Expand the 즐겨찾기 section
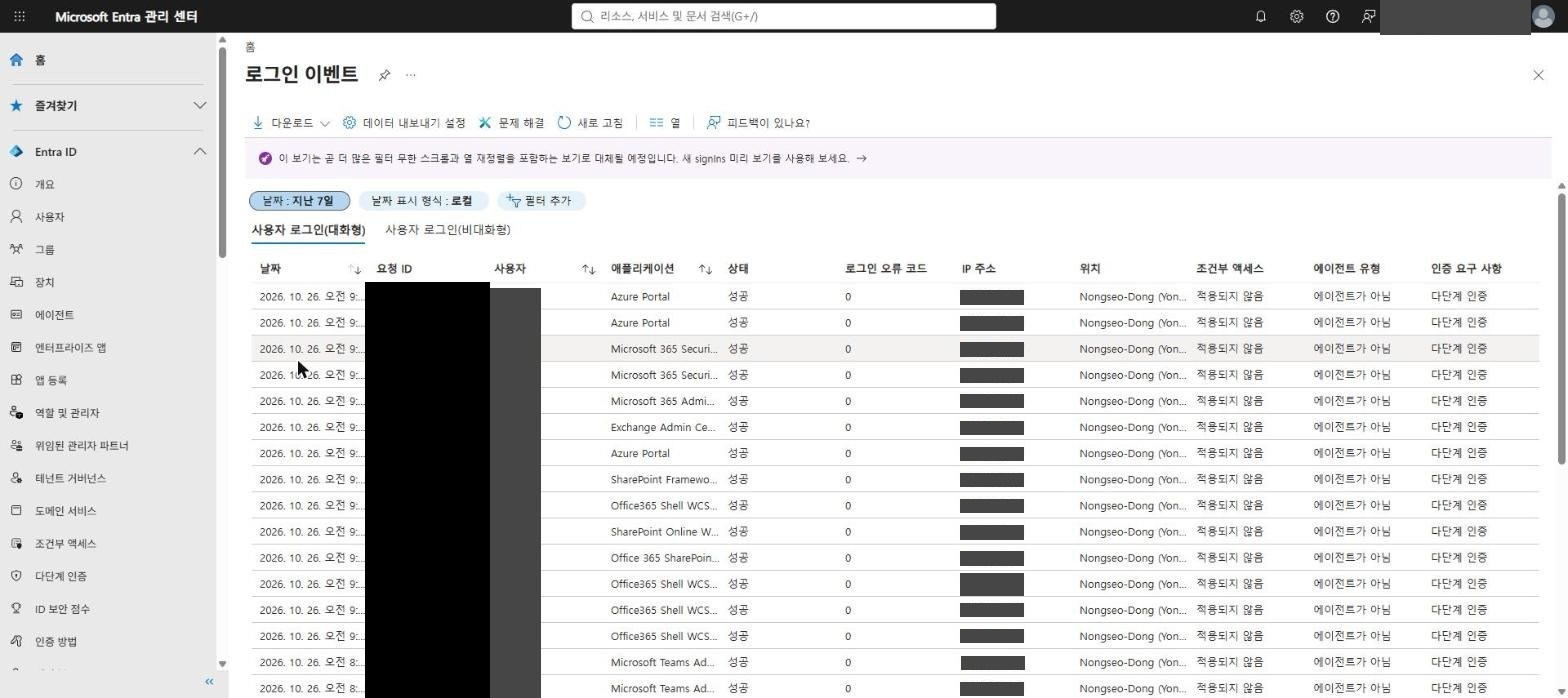1568x698 pixels. [108, 105]
